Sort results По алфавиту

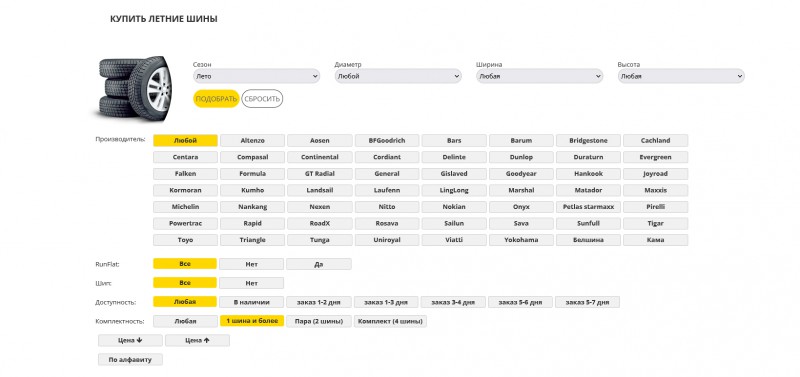(130, 359)
